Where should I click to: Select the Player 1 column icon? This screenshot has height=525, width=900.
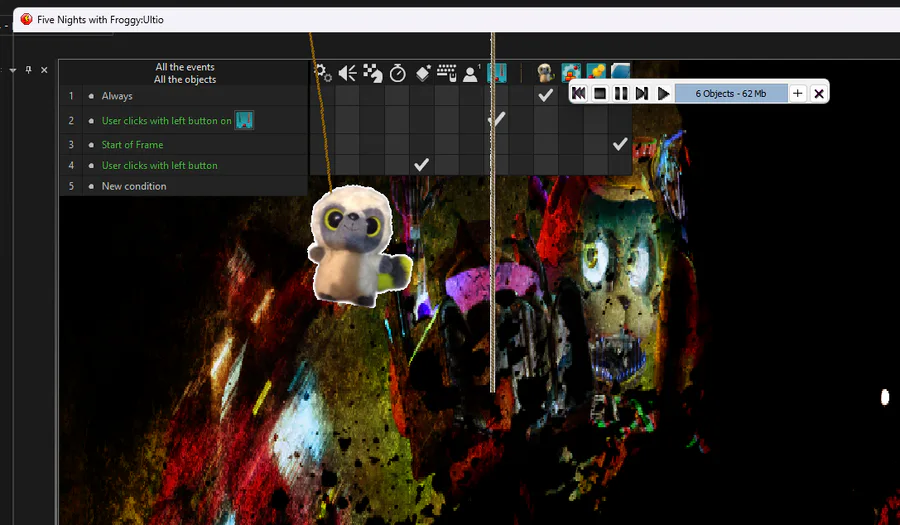(x=471, y=73)
